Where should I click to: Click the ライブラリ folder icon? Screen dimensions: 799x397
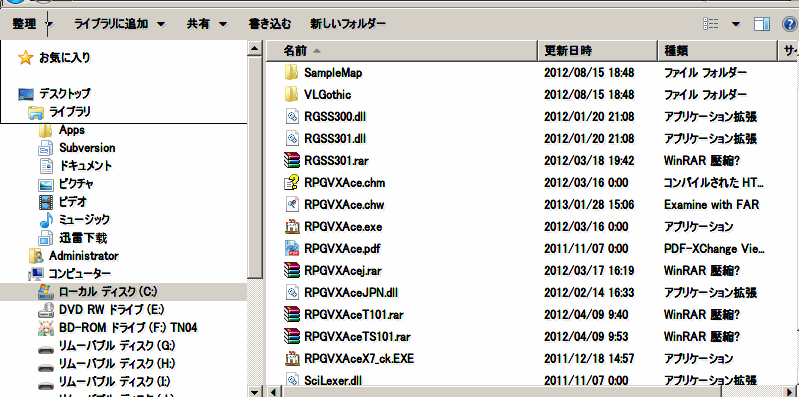tap(36, 112)
